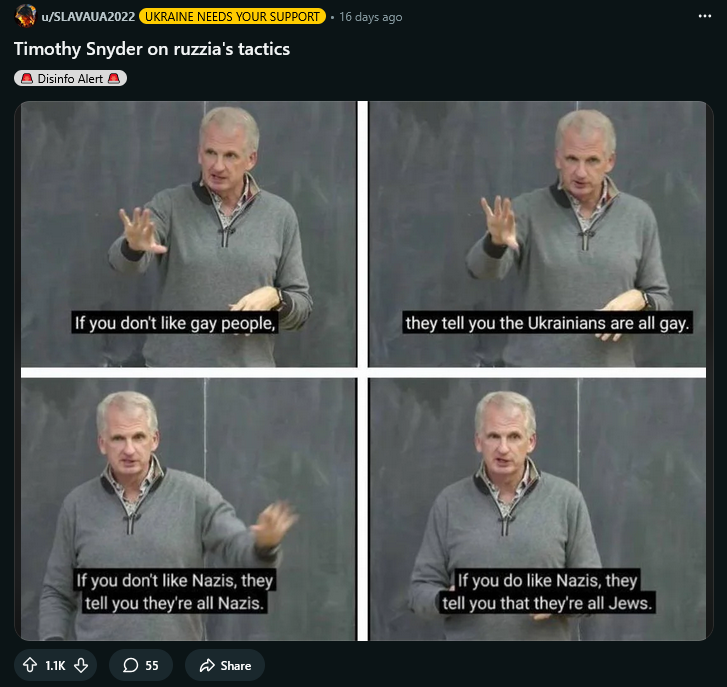
Task: Visit the u/SLAVAUA2022 profile link
Action: [88, 17]
